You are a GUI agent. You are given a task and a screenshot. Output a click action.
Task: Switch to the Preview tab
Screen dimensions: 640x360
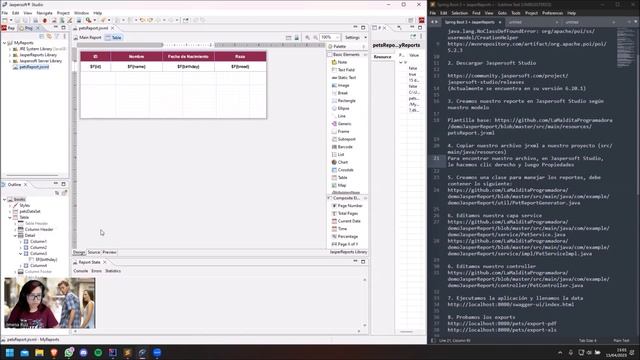(109, 252)
